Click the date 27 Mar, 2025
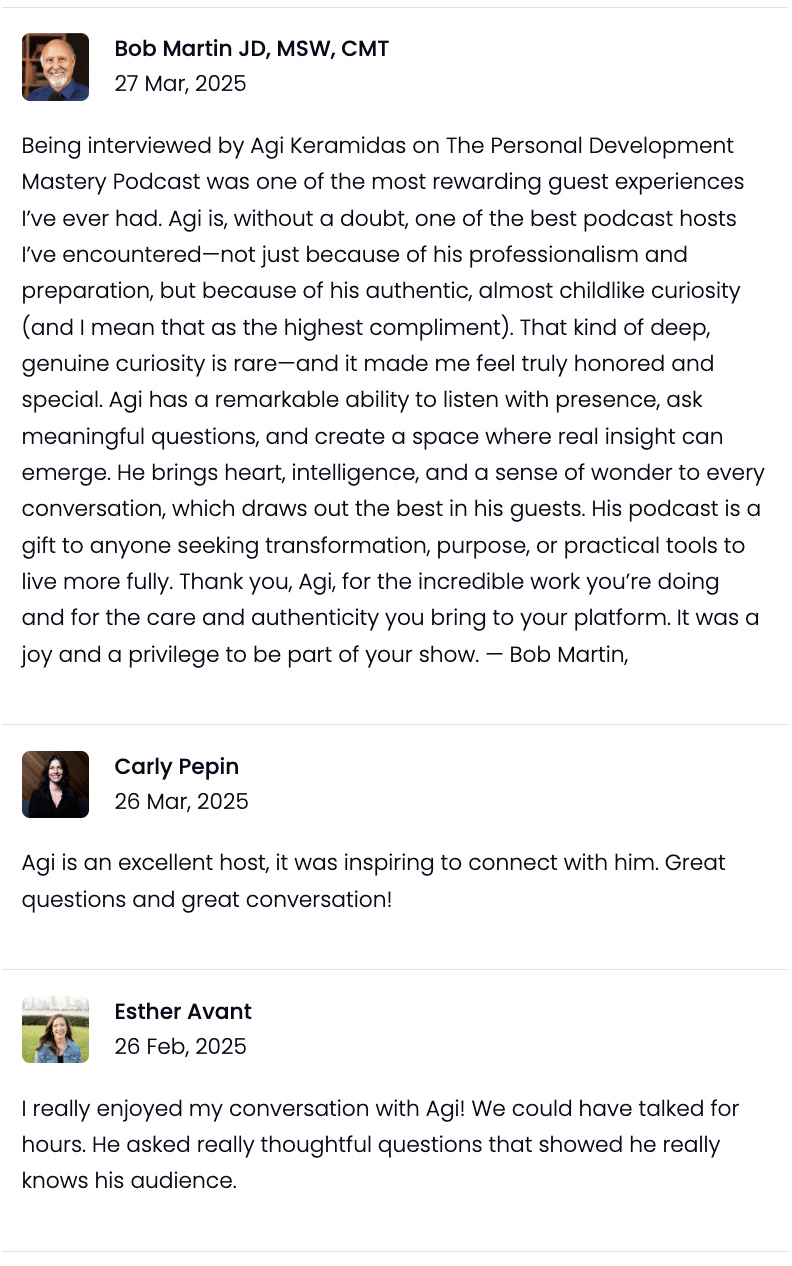792x1266 pixels. (x=180, y=83)
